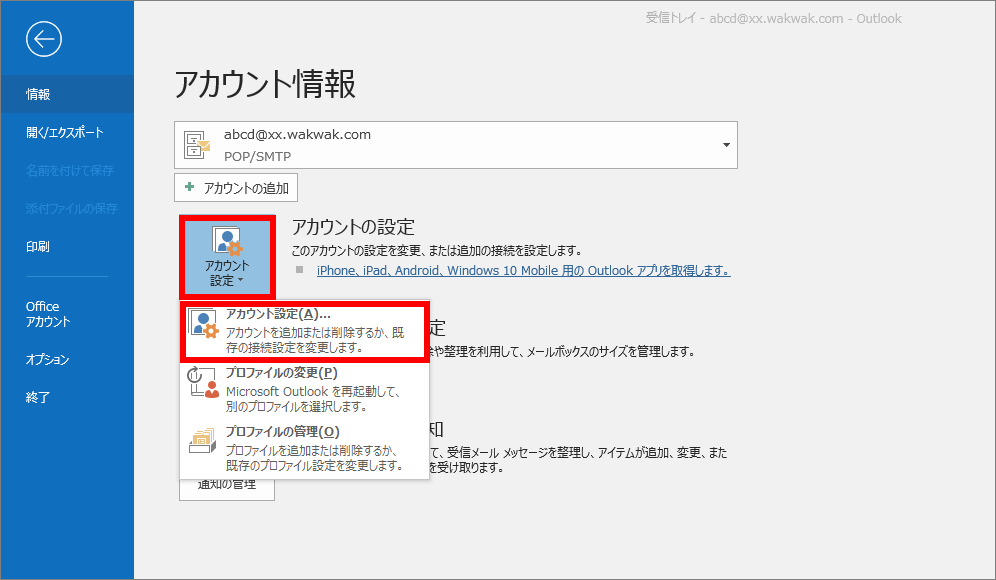Open the 開く/エクスポート sidebar item
Screen dimensions: 996x580
pos(67,132)
